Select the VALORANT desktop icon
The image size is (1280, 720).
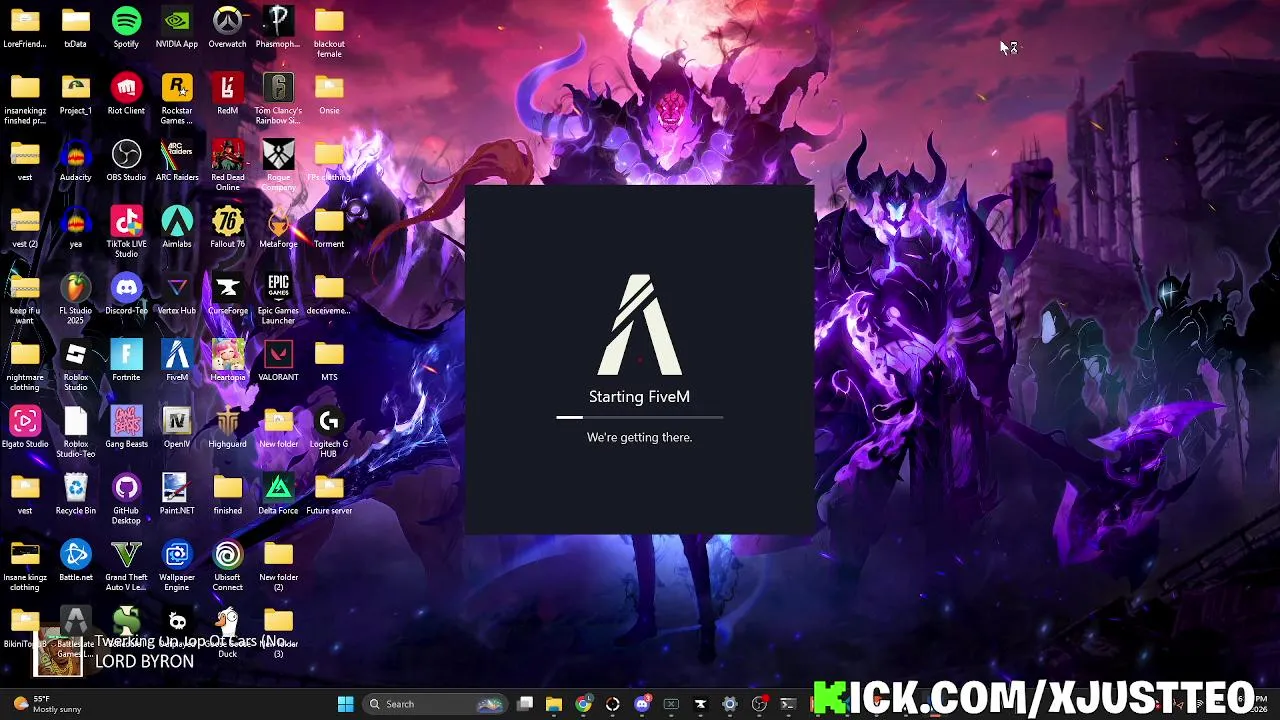pyautogui.click(x=278, y=361)
